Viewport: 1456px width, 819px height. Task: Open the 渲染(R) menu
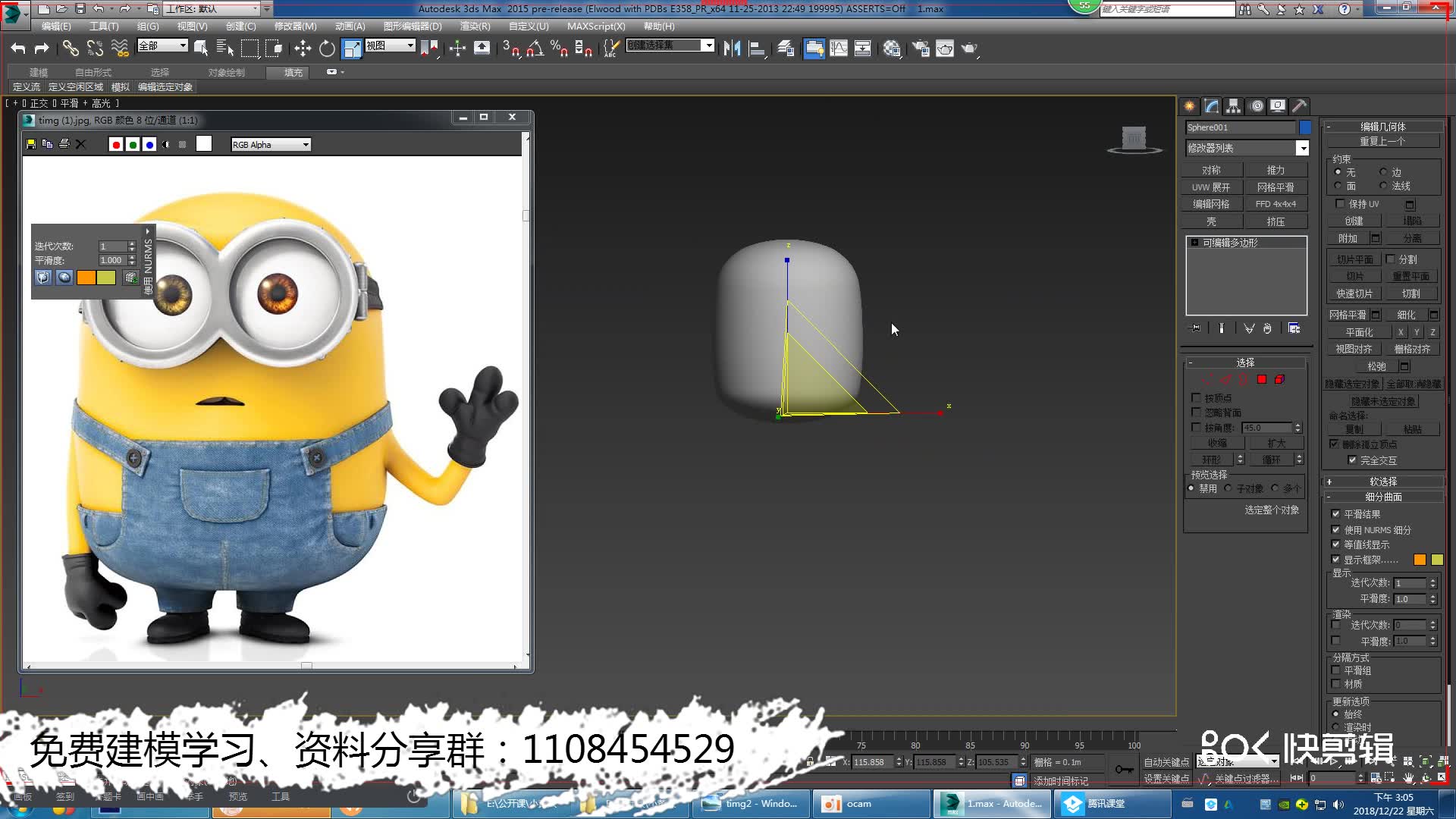click(475, 26)
